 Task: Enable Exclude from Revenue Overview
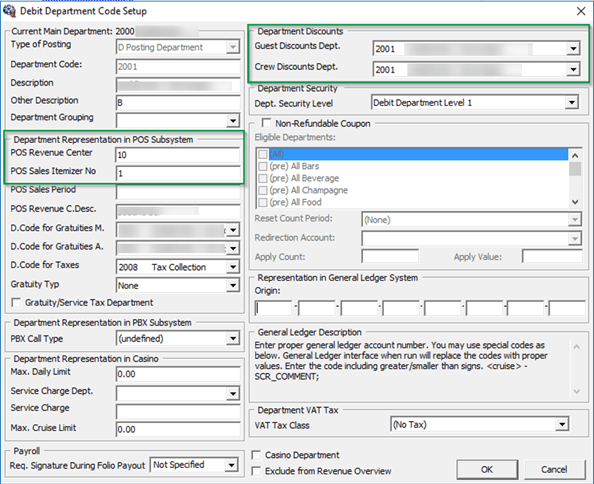tap(256, 471)
